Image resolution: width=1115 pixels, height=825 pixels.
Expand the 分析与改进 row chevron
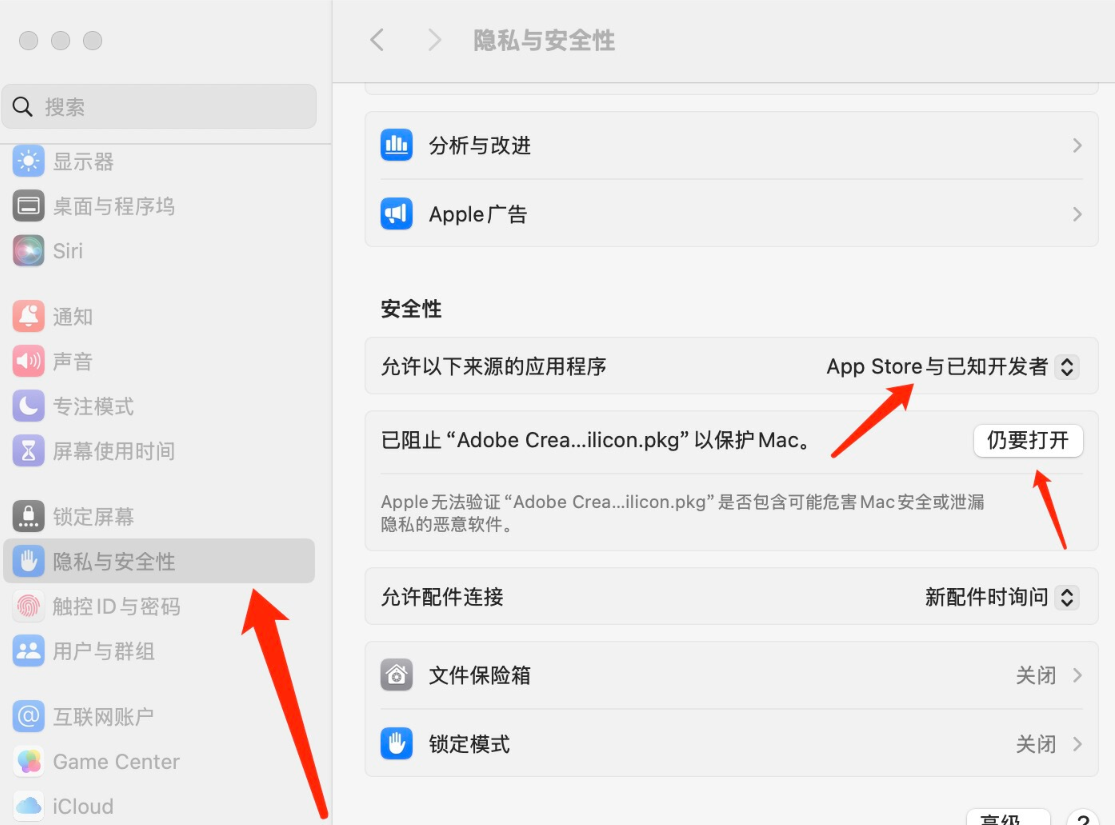point(1077,146)
